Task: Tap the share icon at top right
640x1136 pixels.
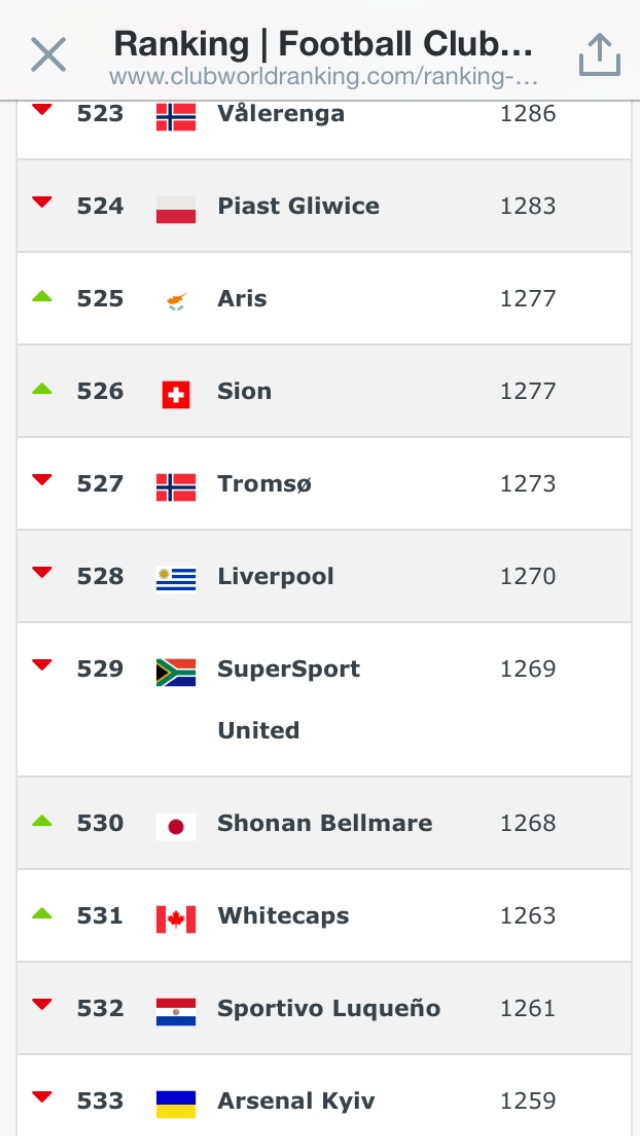Action: click(x=599, y=54)
